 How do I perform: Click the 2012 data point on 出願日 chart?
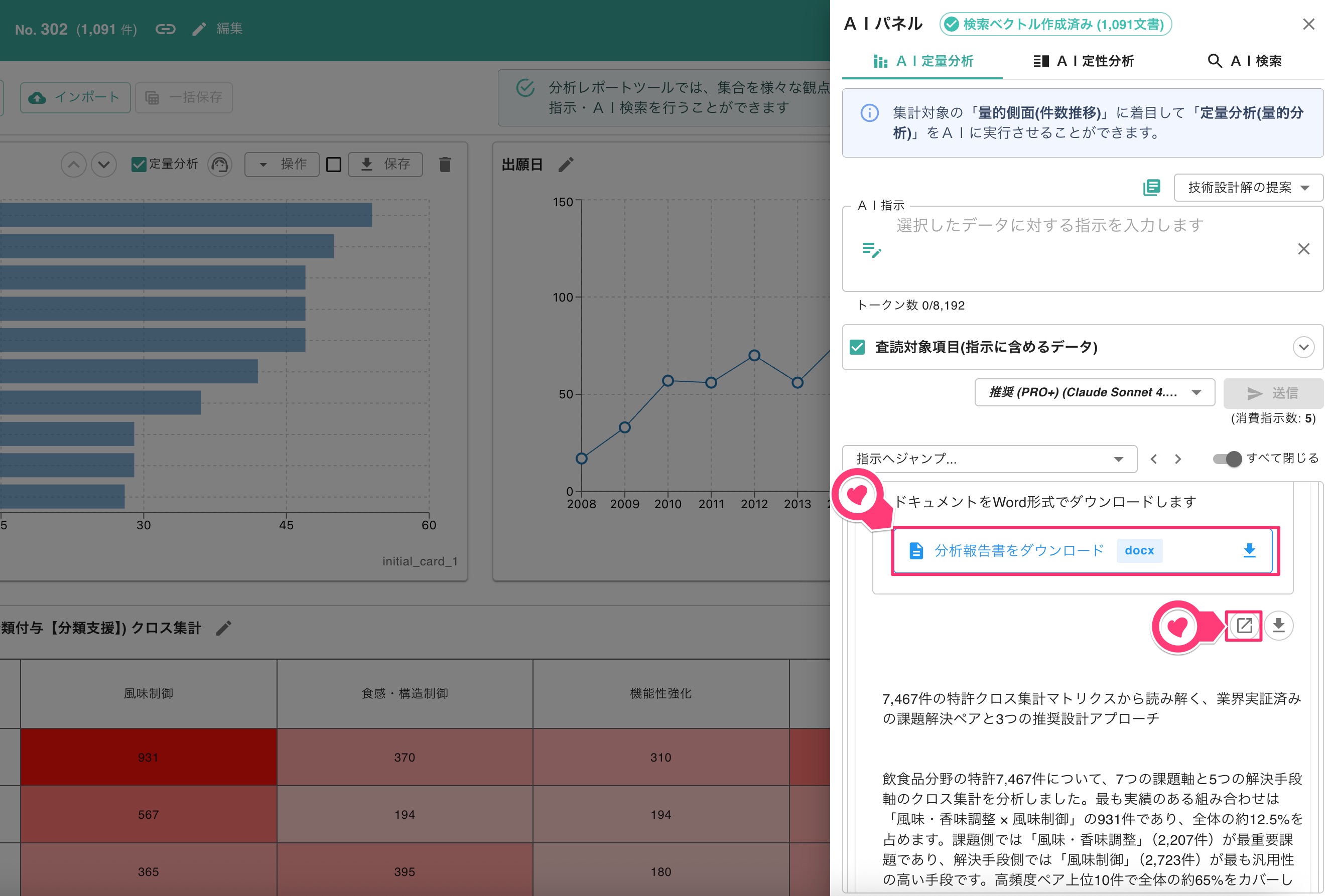754,355
